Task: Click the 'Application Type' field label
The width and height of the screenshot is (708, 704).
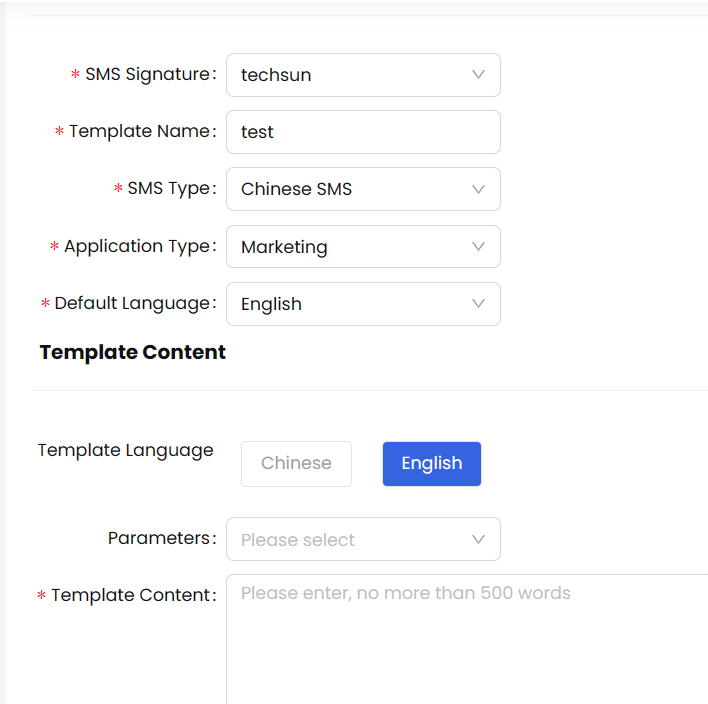Action: pyautogui.click(x=138, y=246)
